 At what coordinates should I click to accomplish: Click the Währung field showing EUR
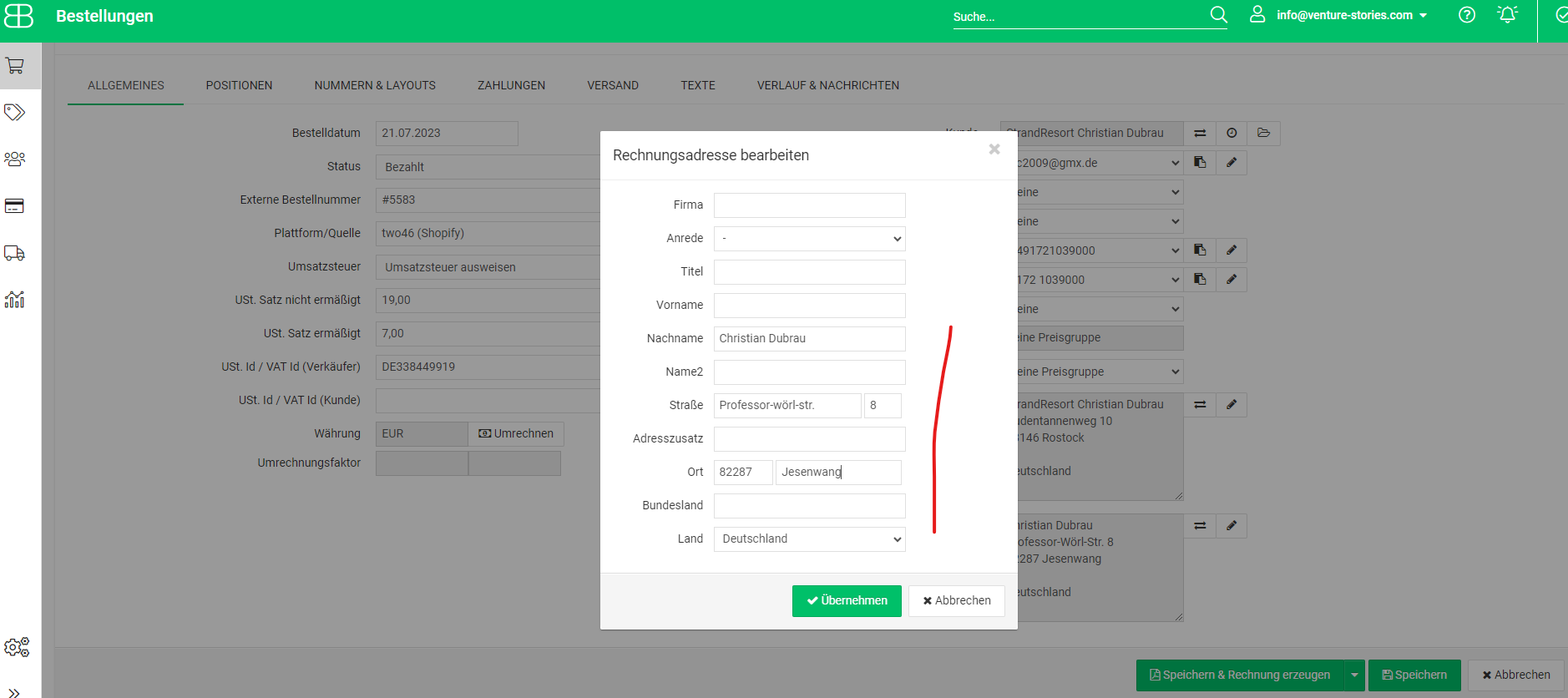(x=422, y=434)
